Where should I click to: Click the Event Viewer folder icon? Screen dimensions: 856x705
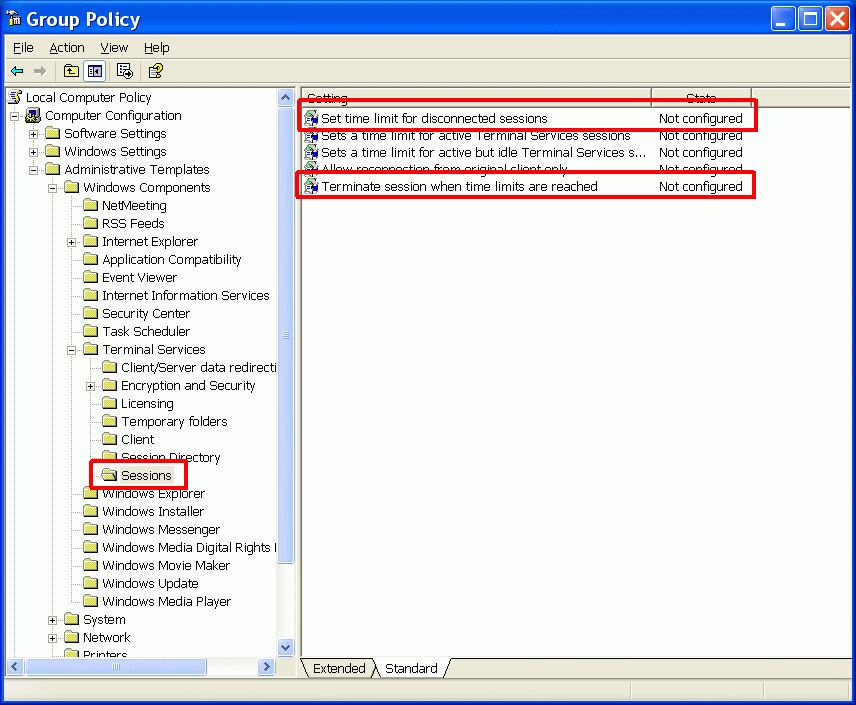pyautogui.click(x=91, y=277)
